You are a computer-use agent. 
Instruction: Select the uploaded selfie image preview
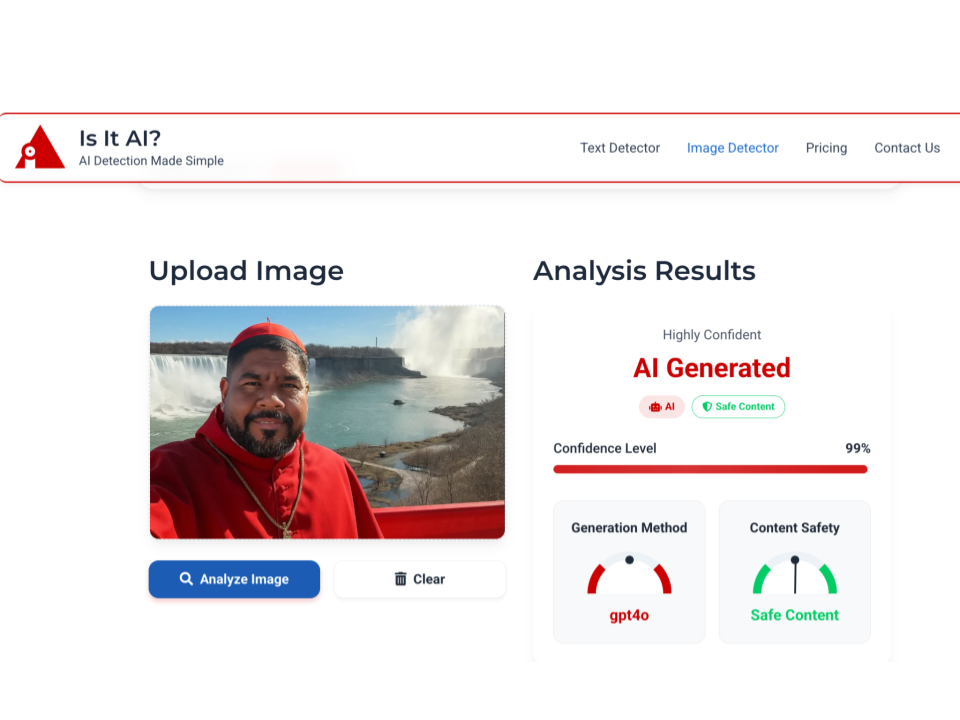(328, 422)
